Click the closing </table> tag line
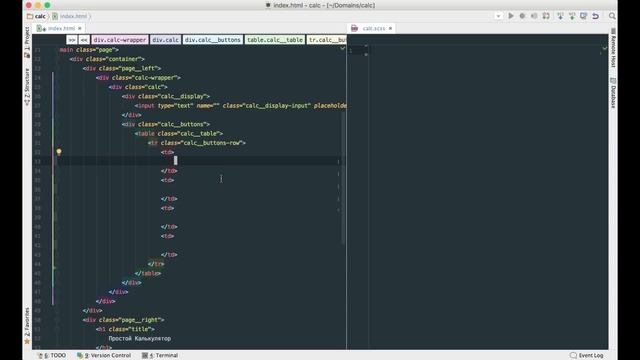The height and width of the screenshot is (360, 640). (x=148, y=273)
